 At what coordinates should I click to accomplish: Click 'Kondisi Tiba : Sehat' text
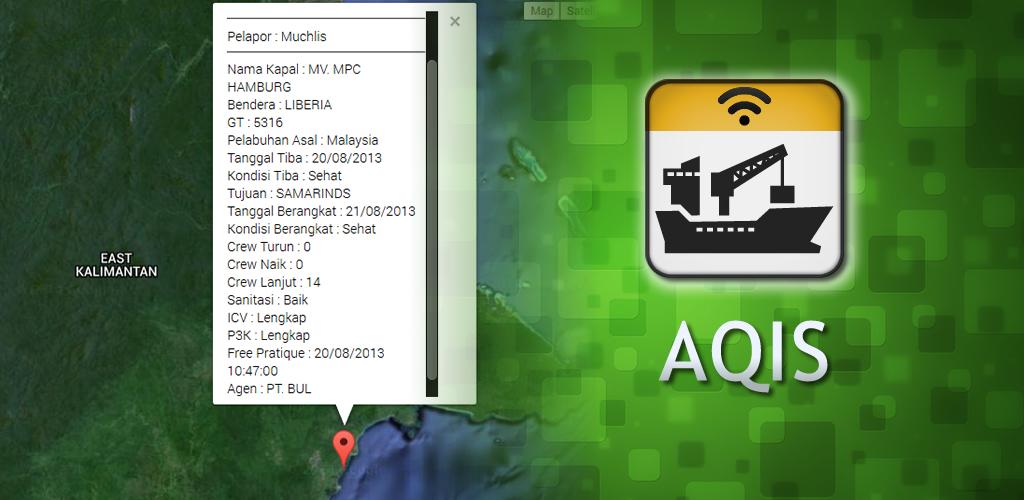point(284,176)
